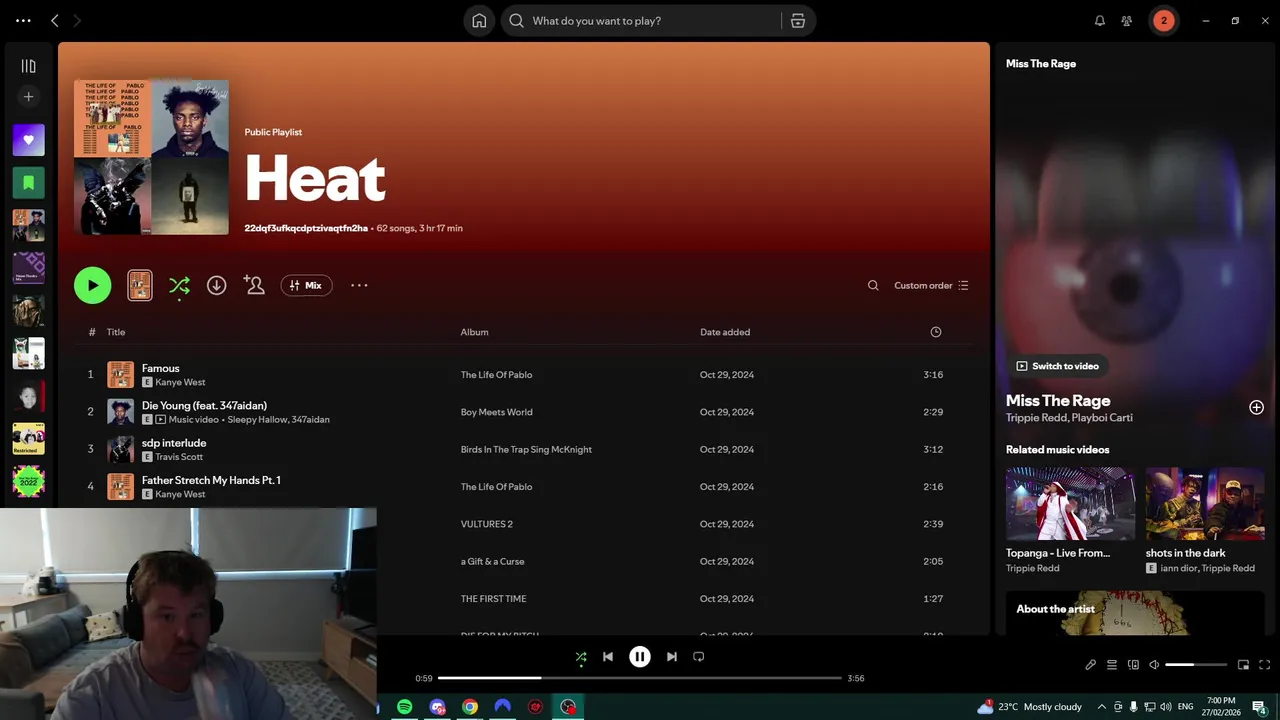Screen dimensions: 1280x720
Task: Pause playback in the player bar
Action: [640, 657]
